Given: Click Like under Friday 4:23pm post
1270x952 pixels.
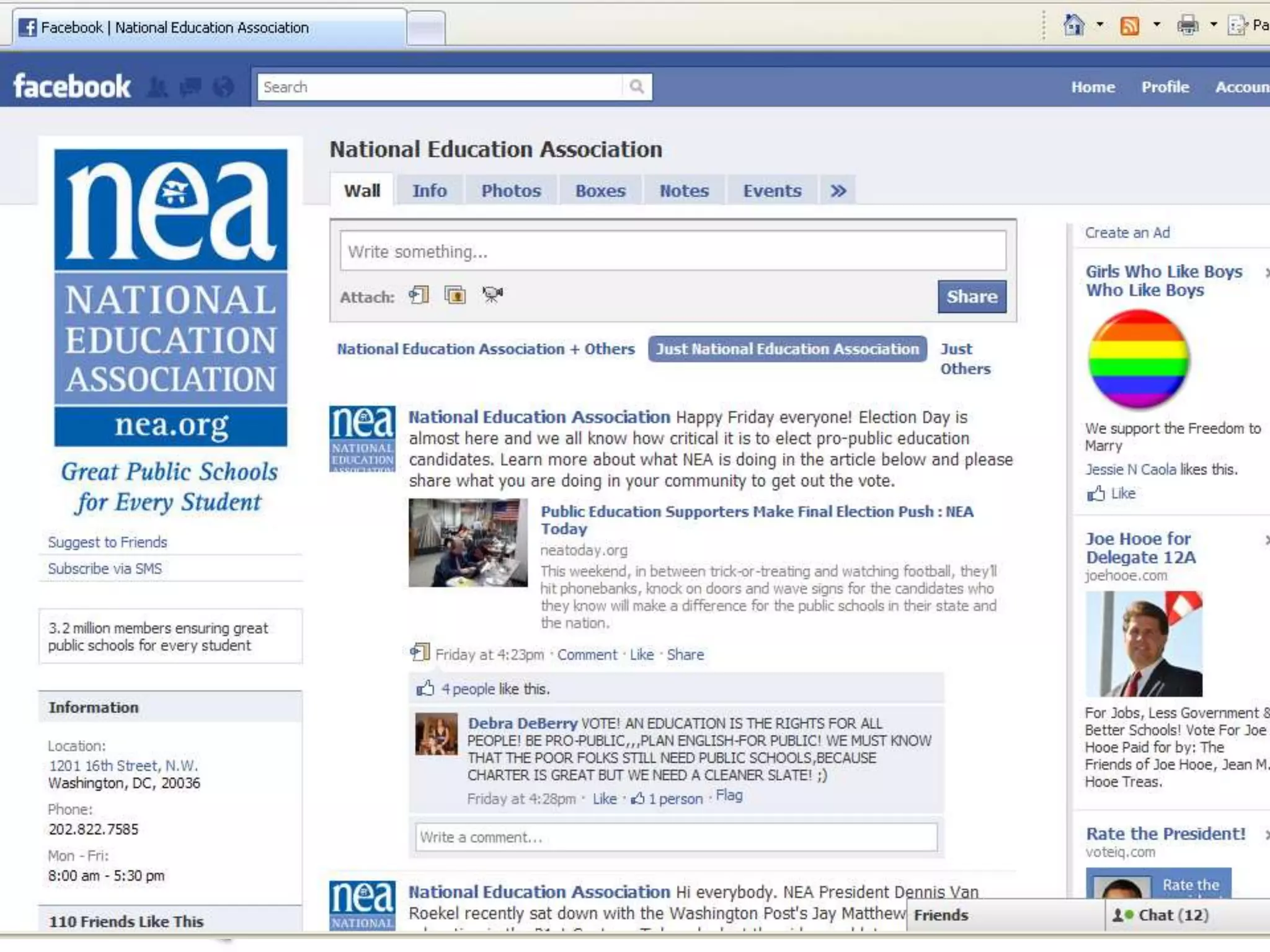Looking at the screenshot, I should (642, 654).
